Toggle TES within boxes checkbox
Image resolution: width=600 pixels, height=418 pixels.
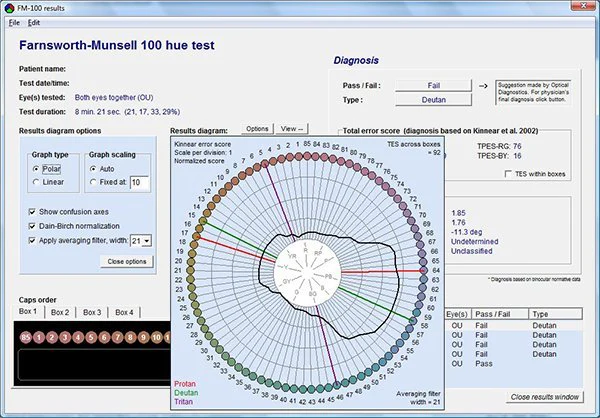508,174
